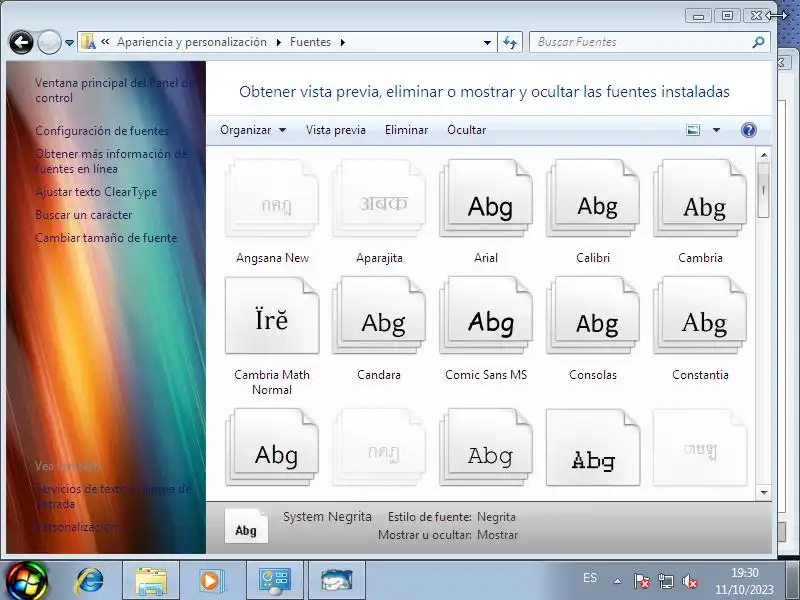Select the Cambria Math Normal font icon

pos(272,315)
